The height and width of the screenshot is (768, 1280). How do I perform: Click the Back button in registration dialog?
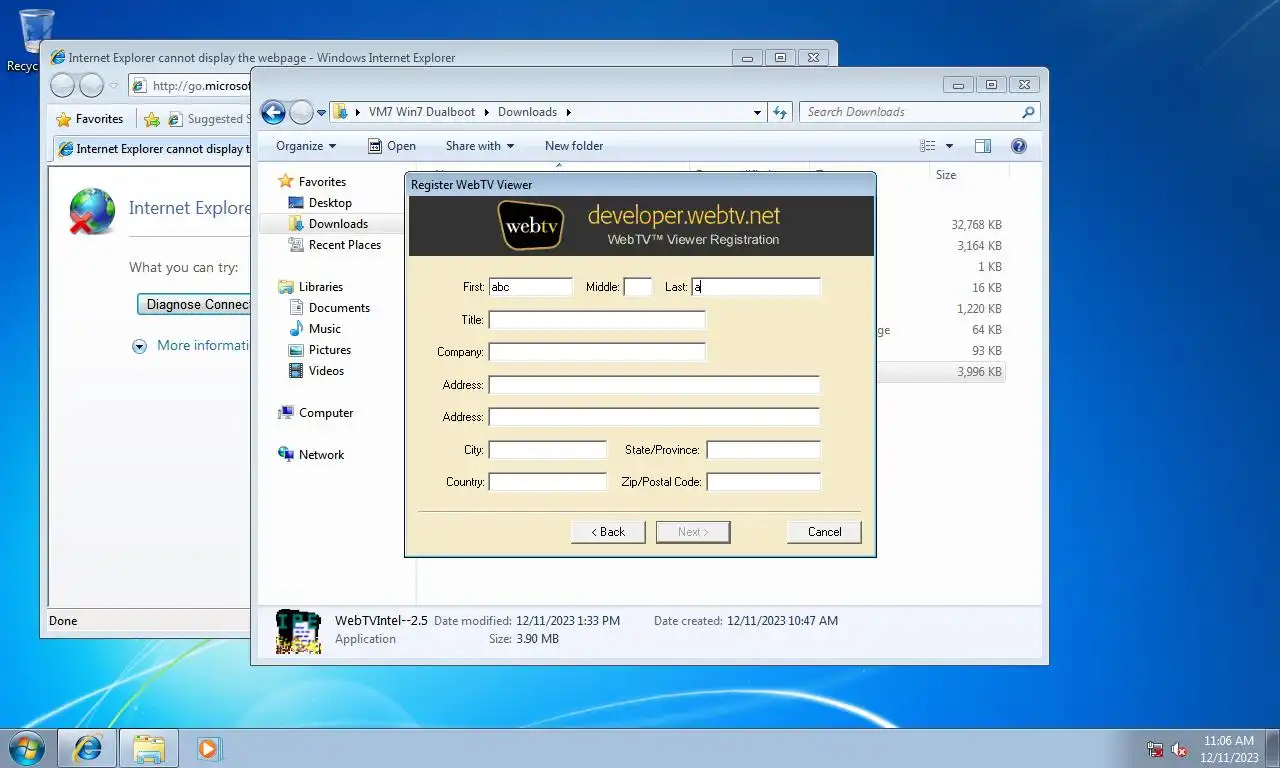(x=608, y=532)
